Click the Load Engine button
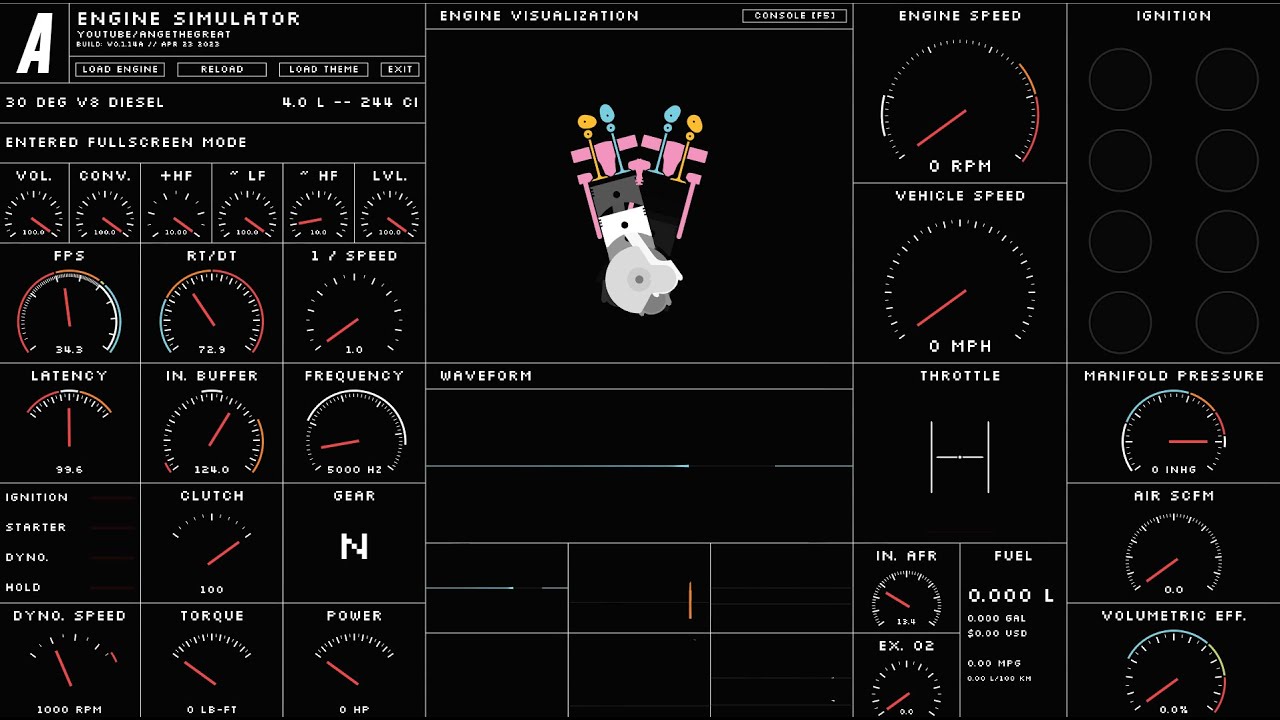This screenshot has width=1280, height=720. click(120, 69)
